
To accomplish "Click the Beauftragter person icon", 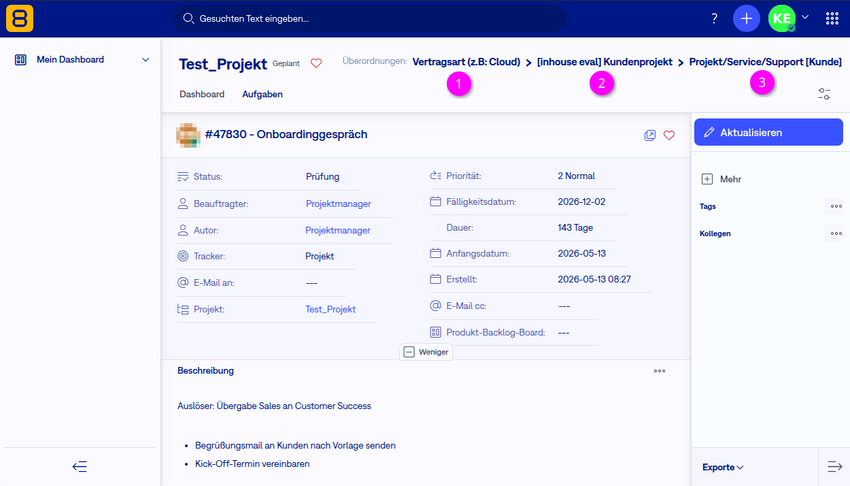I will (x=183, y=204).
